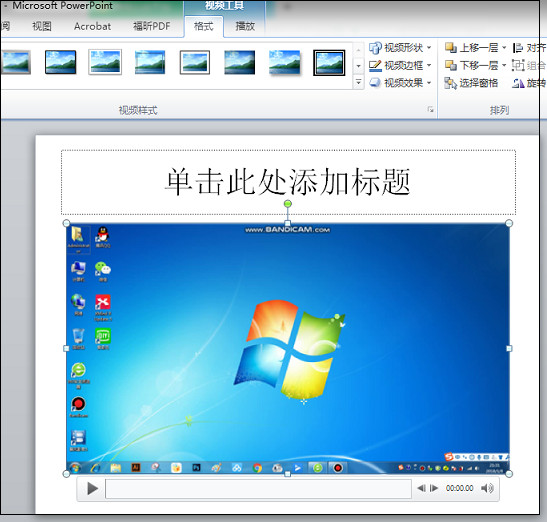Image resolution: width=547 pixels, height=522 pixels.
Task: Open the 福昕PDF ribbon tab
Action: (x=152, y=26)
